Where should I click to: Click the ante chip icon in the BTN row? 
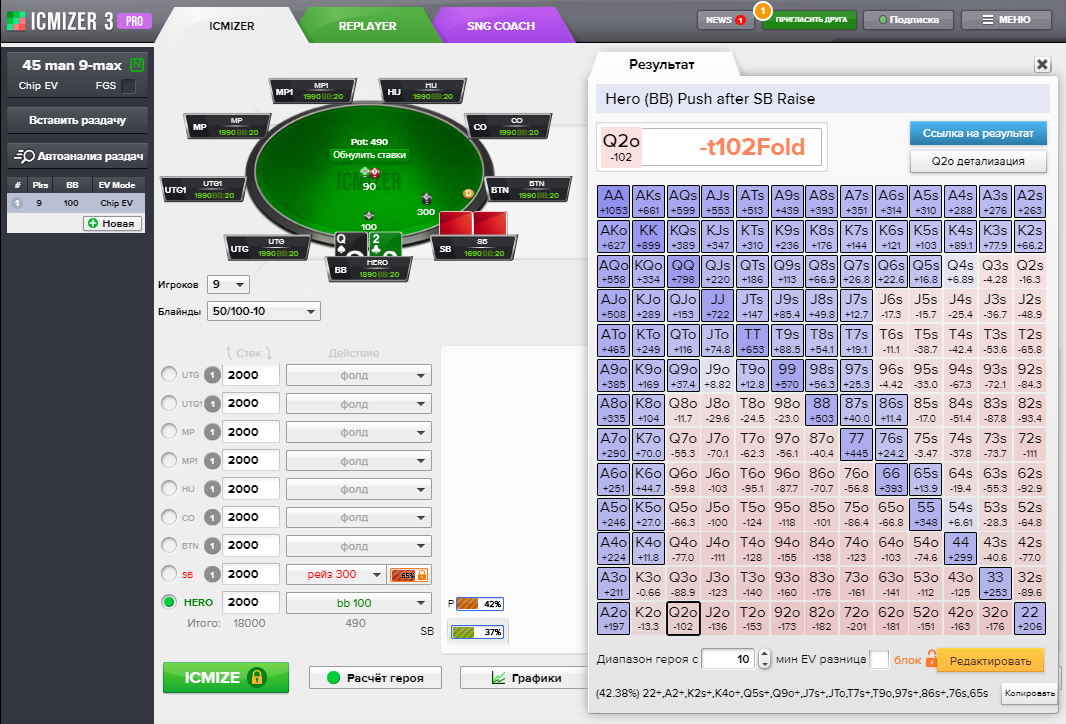[x=212, y=545]
